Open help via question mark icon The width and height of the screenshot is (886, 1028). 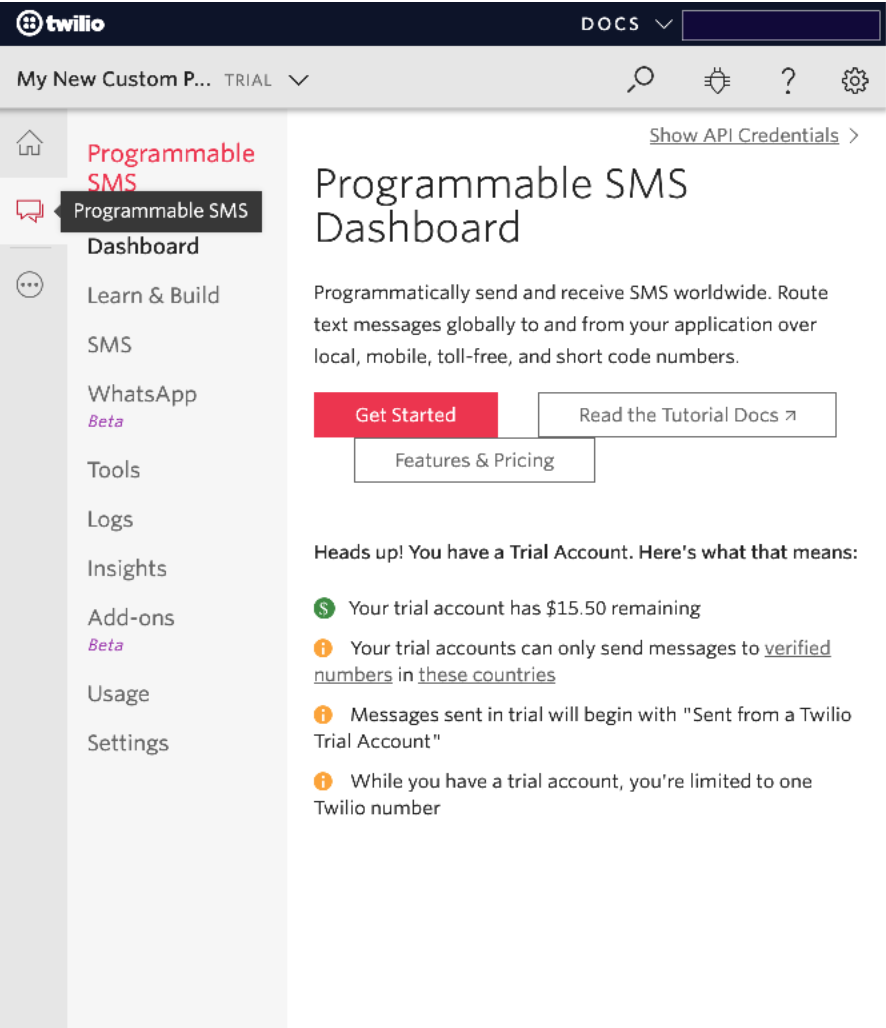pos(788,79)
